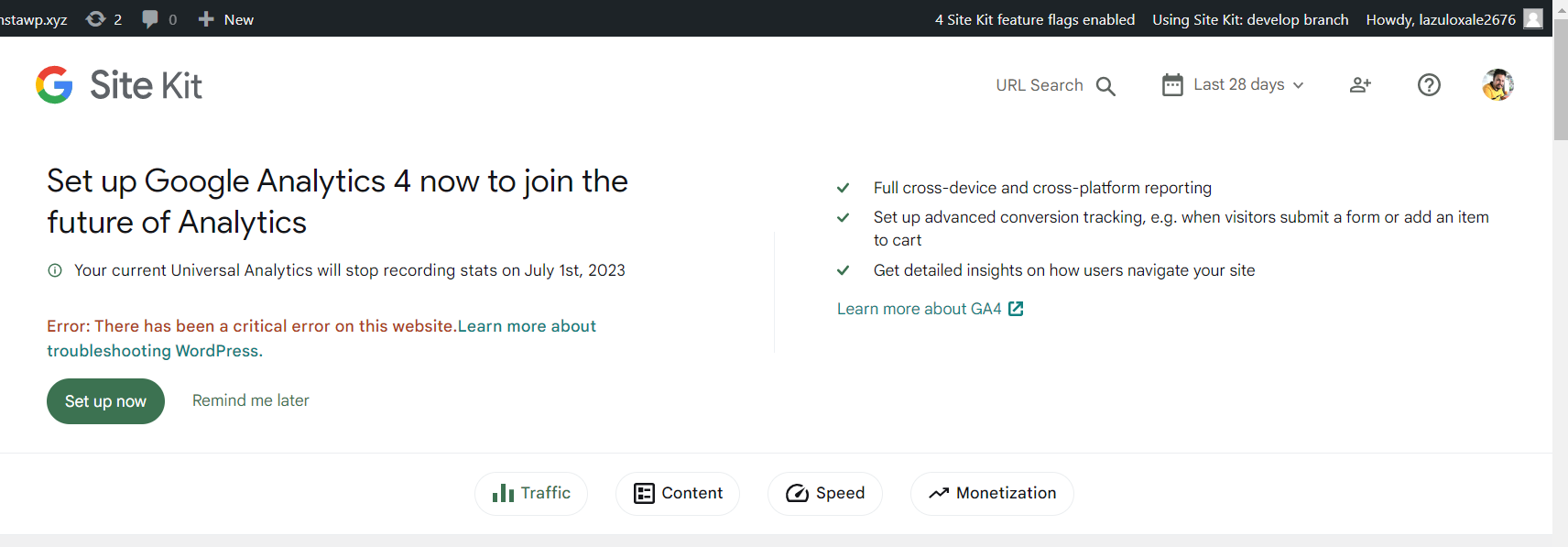Click the admin bar user avatar
Viewport: 1568px width, 547px height.
click(1533, 18)
